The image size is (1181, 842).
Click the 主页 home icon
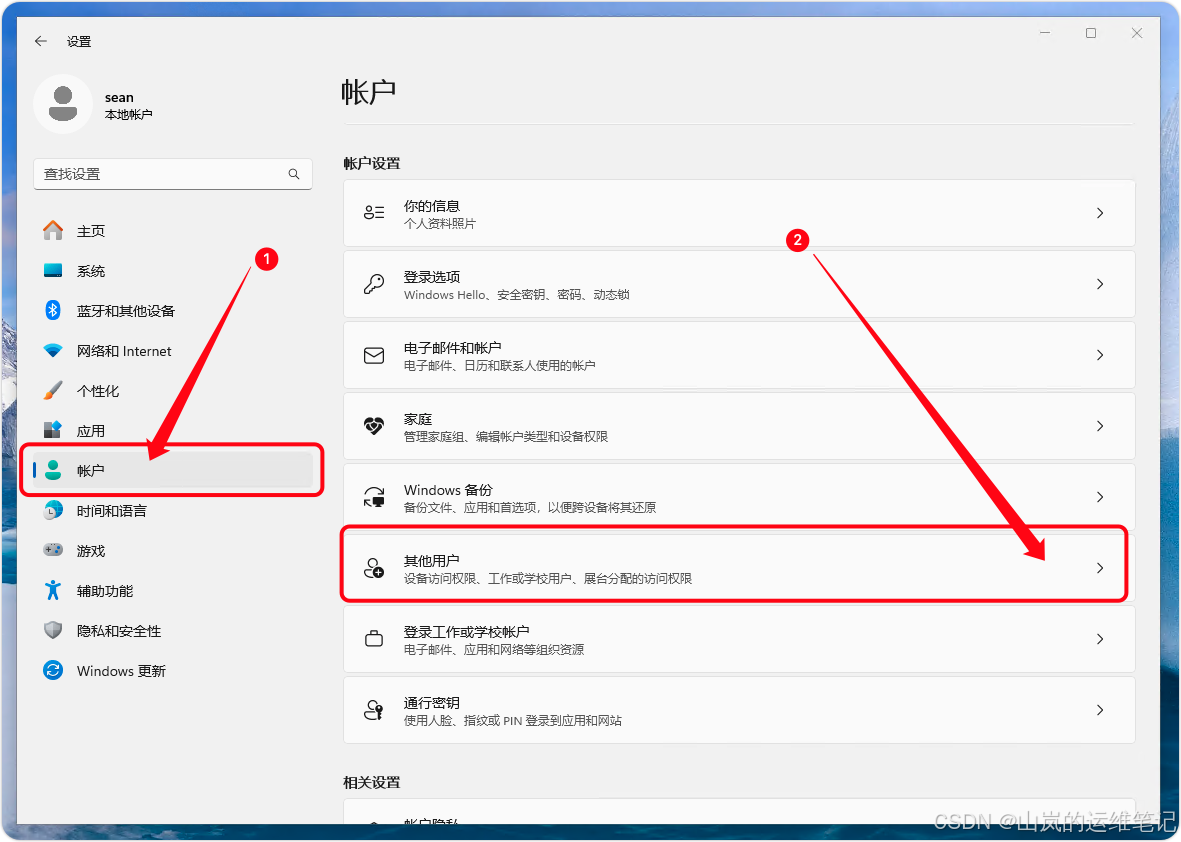coord(53,230)
